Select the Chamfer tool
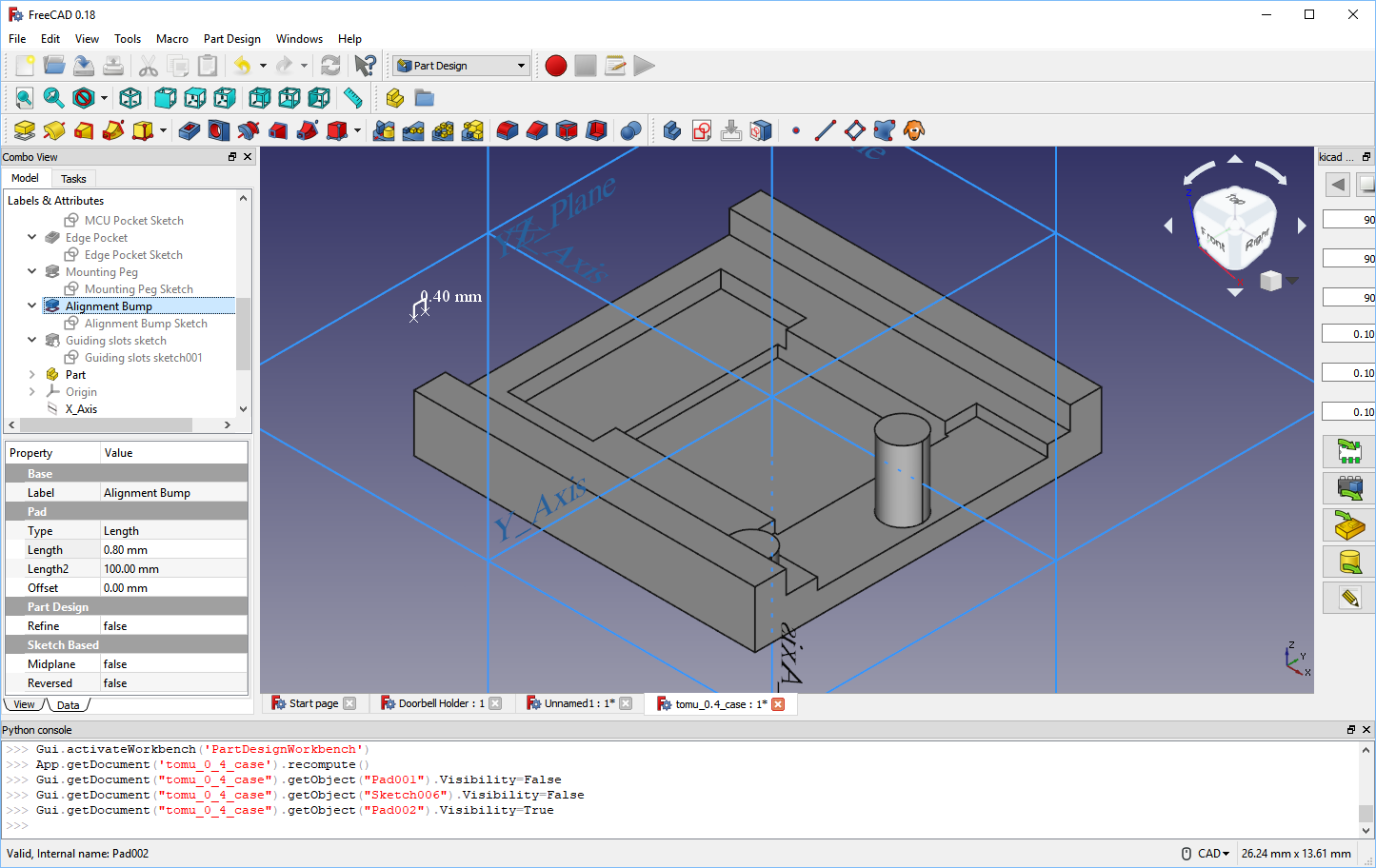Screen dimensions: 1376x868 click(535, 130)
